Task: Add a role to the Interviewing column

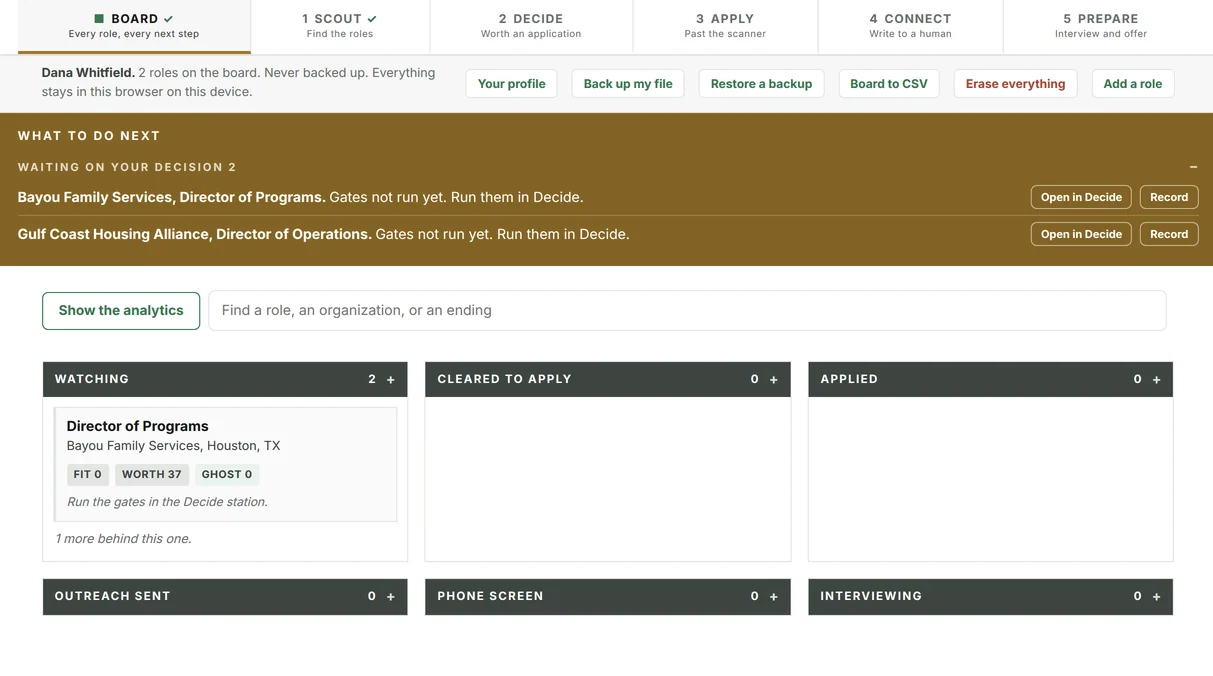Action: tap(1157, 597)
